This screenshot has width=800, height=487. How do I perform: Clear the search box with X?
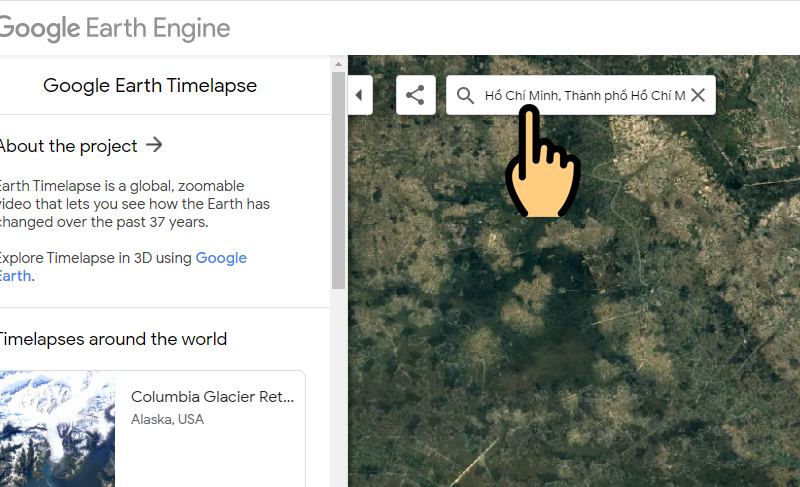point(697,95)
